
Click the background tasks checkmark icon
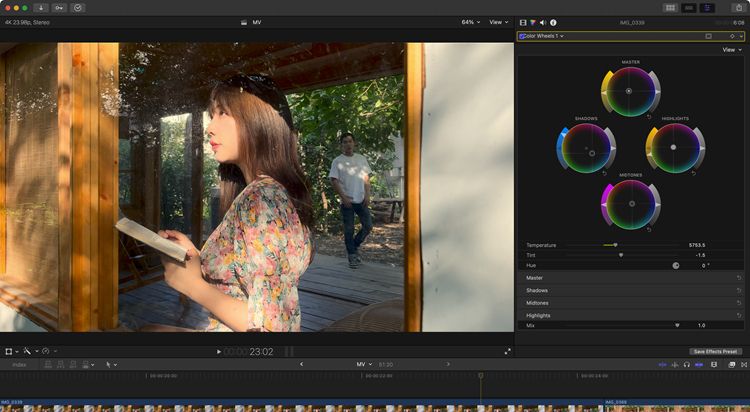(x=77, y=8)
